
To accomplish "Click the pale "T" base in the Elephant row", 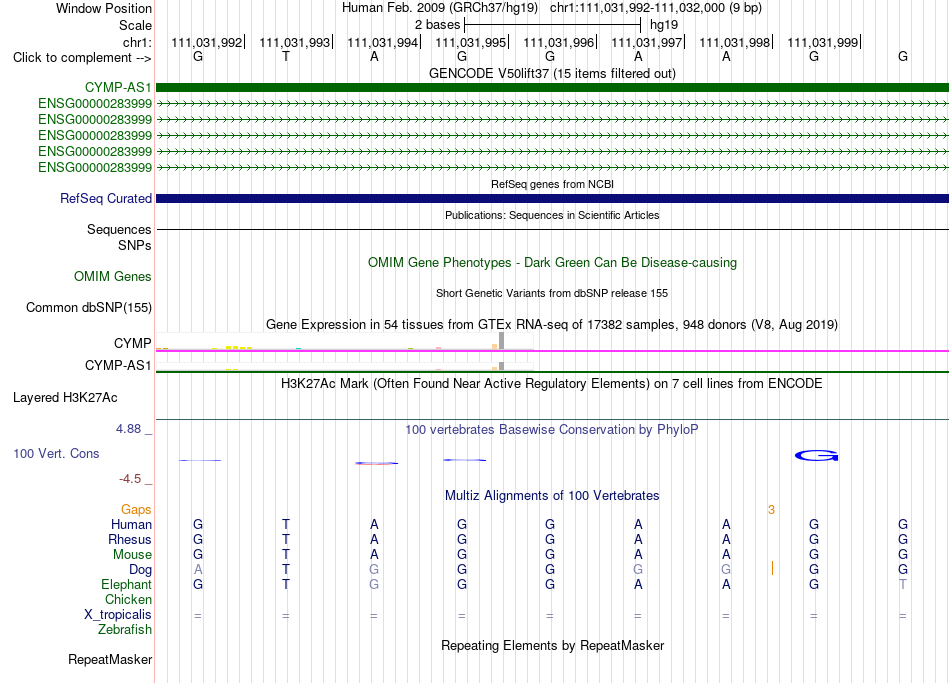I will tap(903, 584).
